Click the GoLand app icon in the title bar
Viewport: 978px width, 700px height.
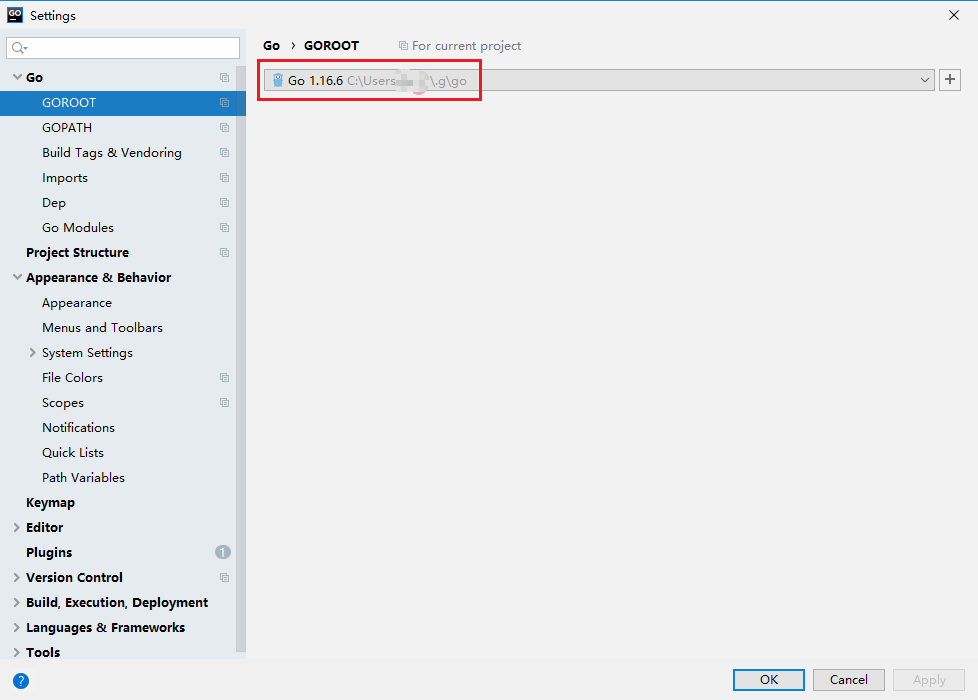coord(15,15)
